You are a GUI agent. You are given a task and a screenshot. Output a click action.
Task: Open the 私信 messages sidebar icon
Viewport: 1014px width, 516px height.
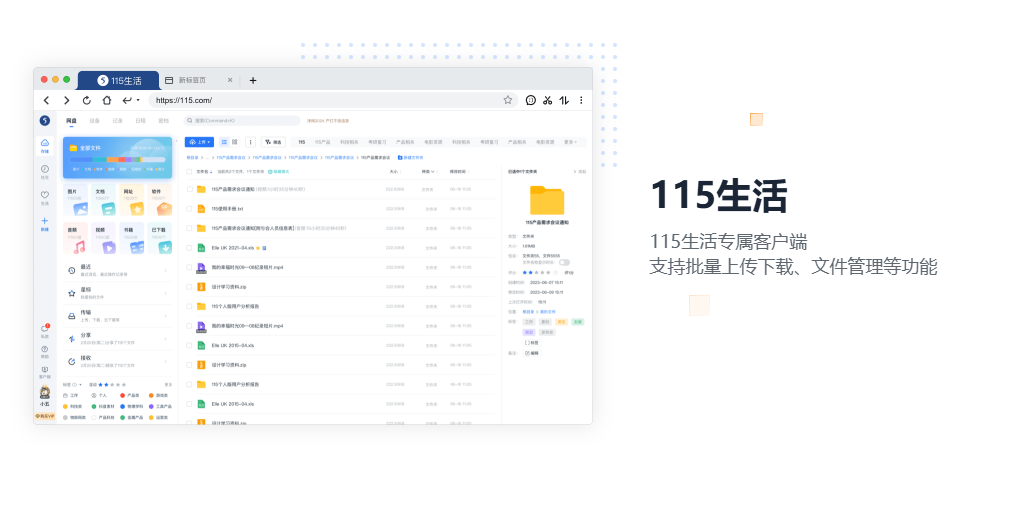(x=45, y=331)
